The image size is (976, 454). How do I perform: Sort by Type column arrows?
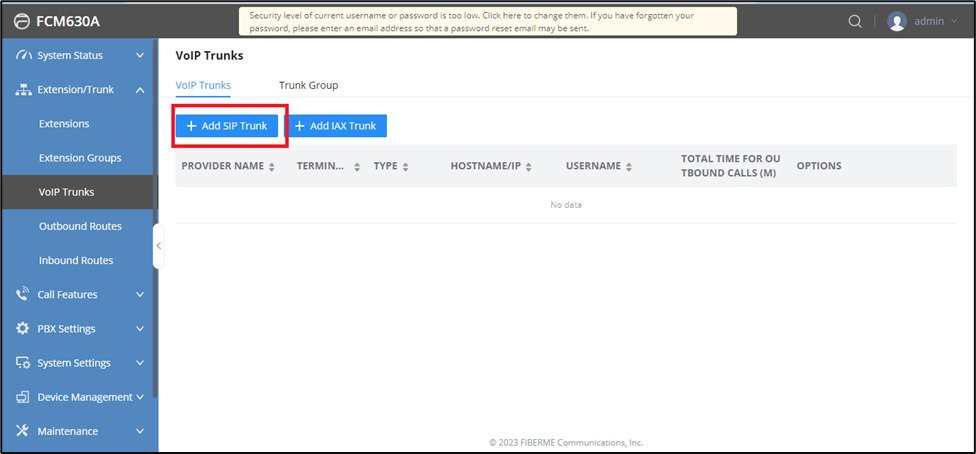point(405,167)
